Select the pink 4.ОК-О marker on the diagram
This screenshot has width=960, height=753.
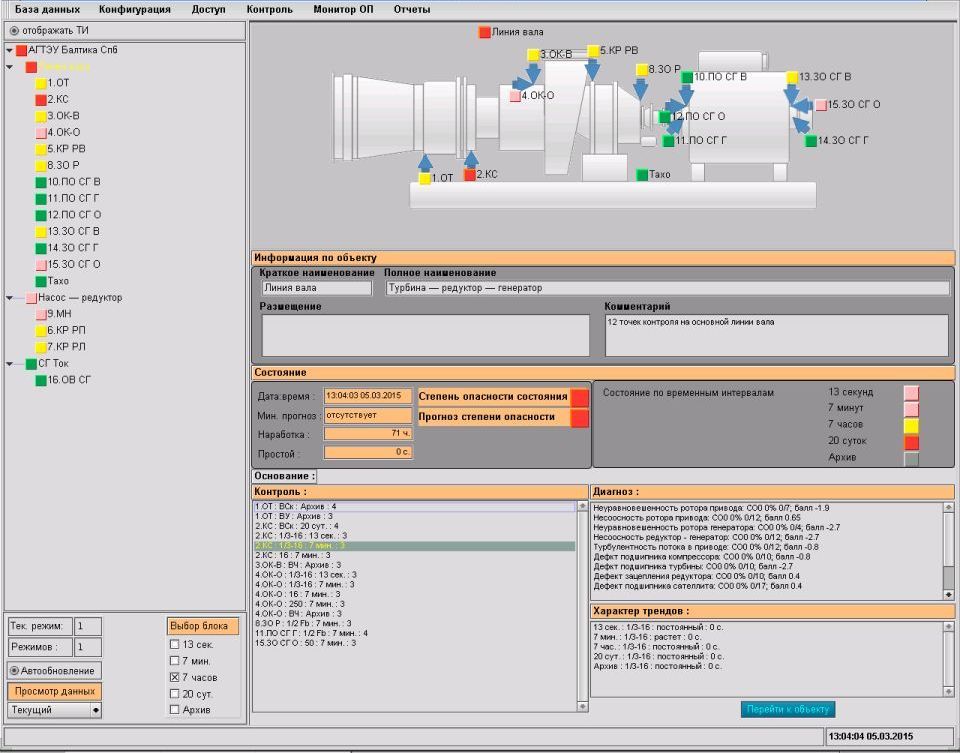point(515,96)
